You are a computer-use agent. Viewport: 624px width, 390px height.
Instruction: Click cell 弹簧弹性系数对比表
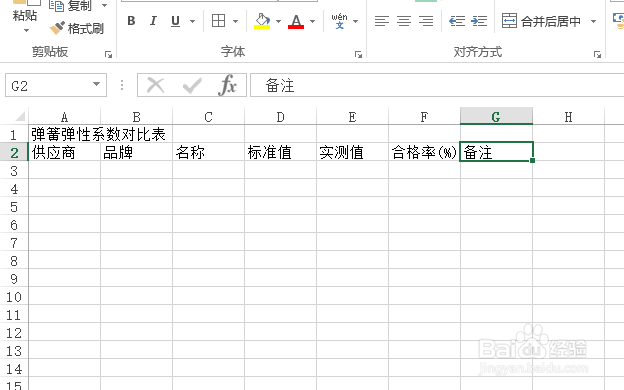tap(98, 135)
